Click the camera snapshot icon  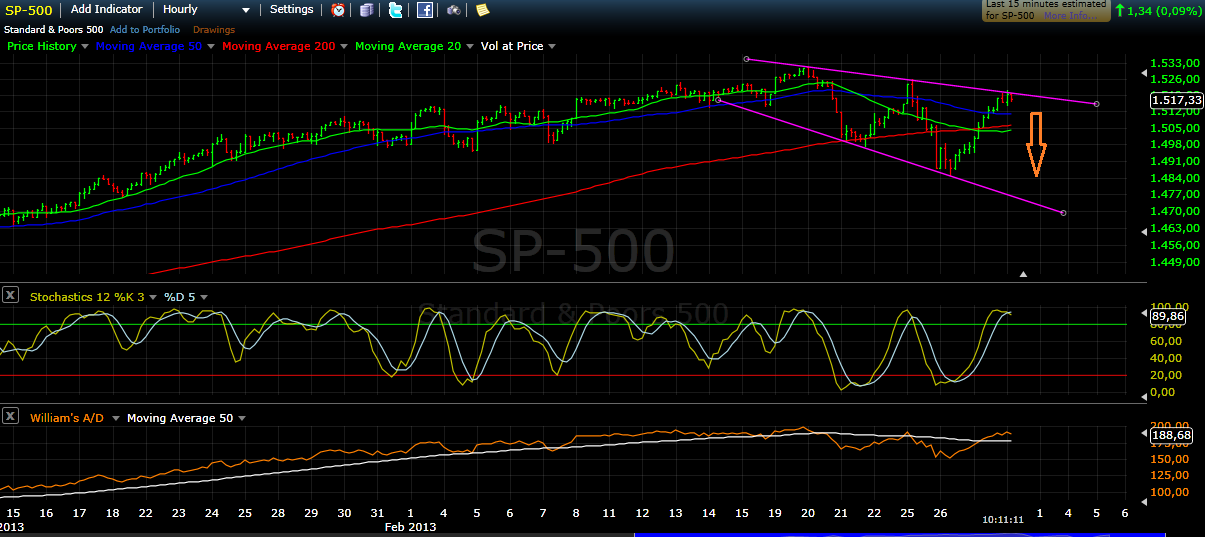453,10
